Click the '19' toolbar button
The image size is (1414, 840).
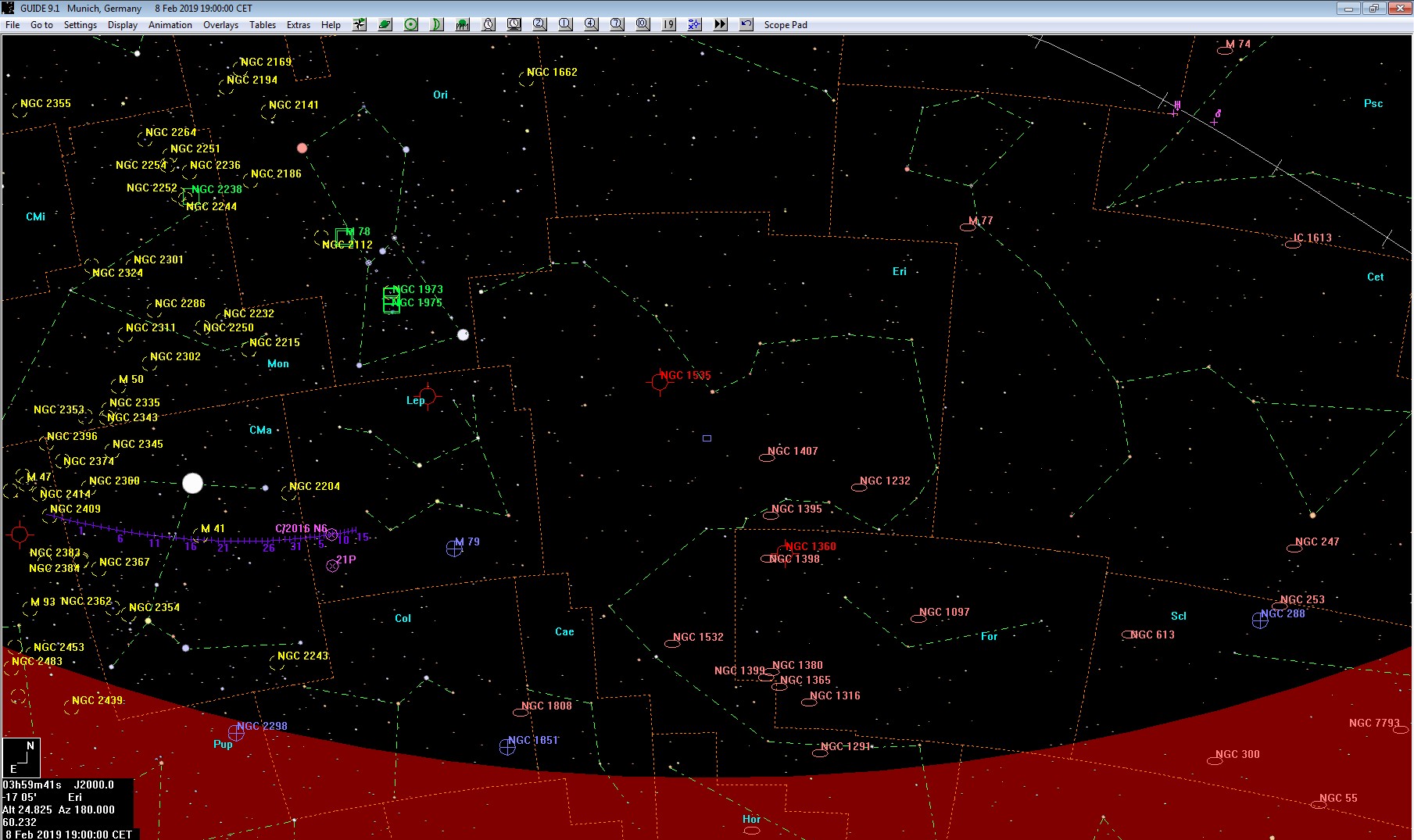click(x=669, y=24)
